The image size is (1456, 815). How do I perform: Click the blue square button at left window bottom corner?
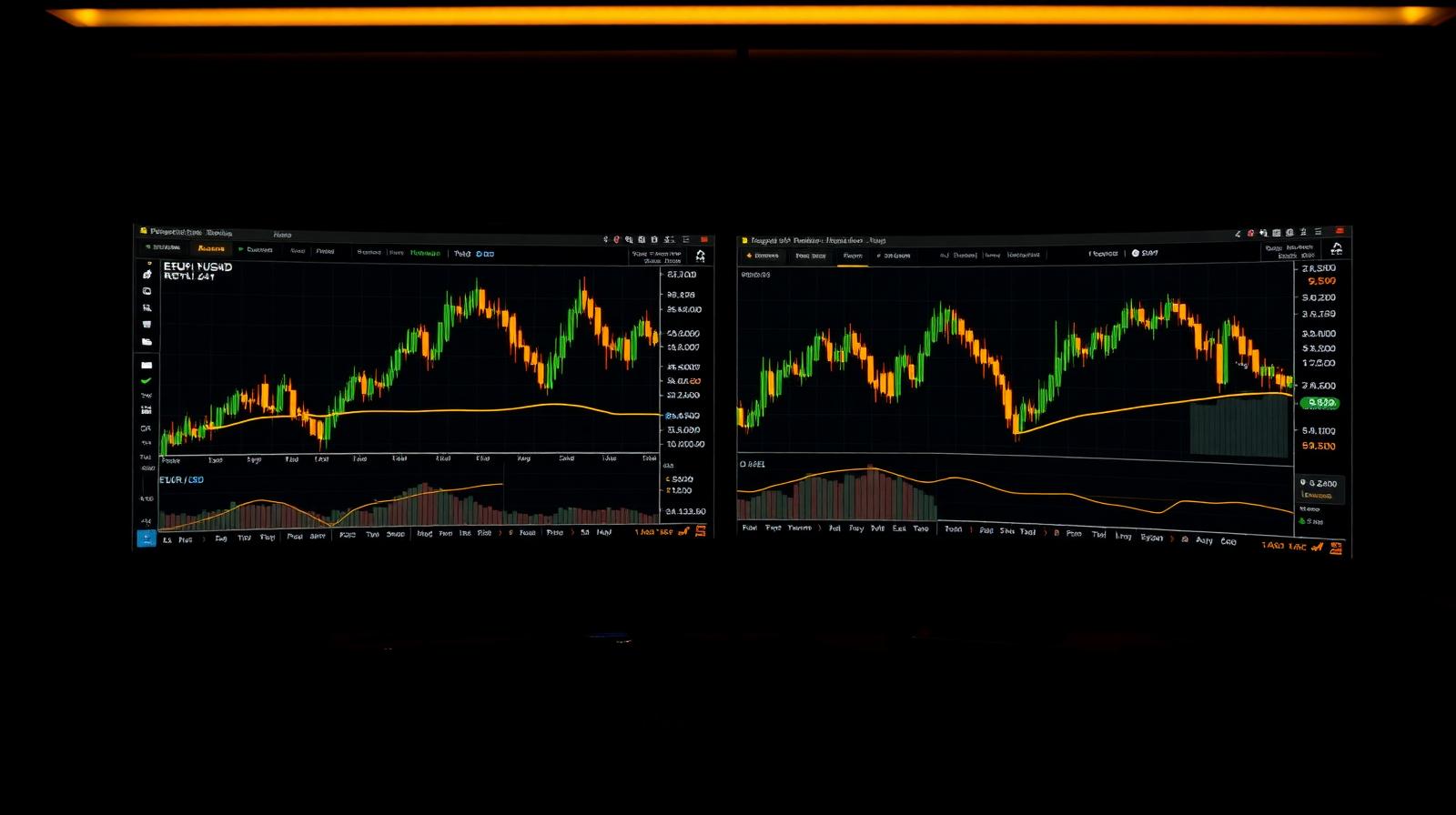146,538
